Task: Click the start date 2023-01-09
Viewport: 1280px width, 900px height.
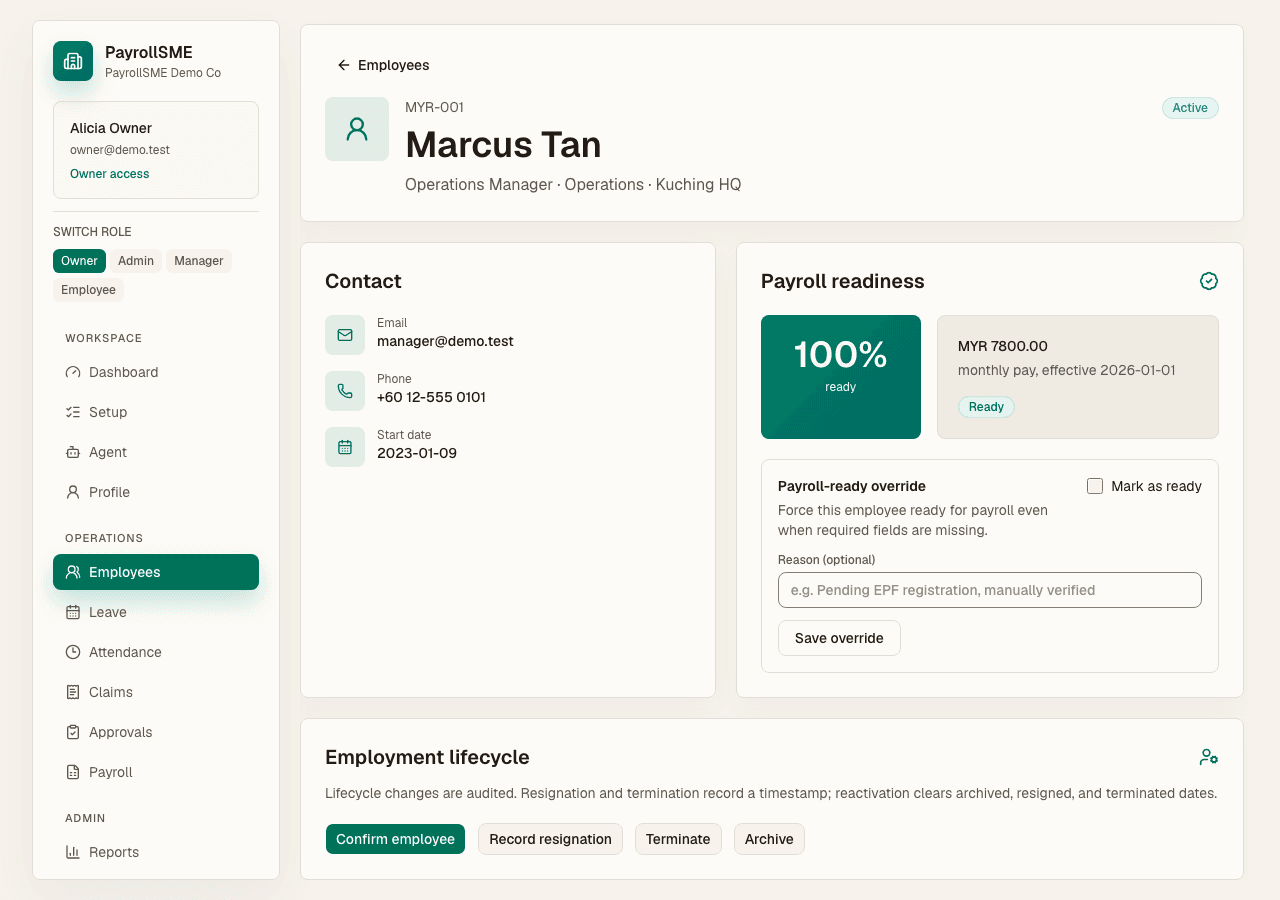Action: tap(417, 453)
